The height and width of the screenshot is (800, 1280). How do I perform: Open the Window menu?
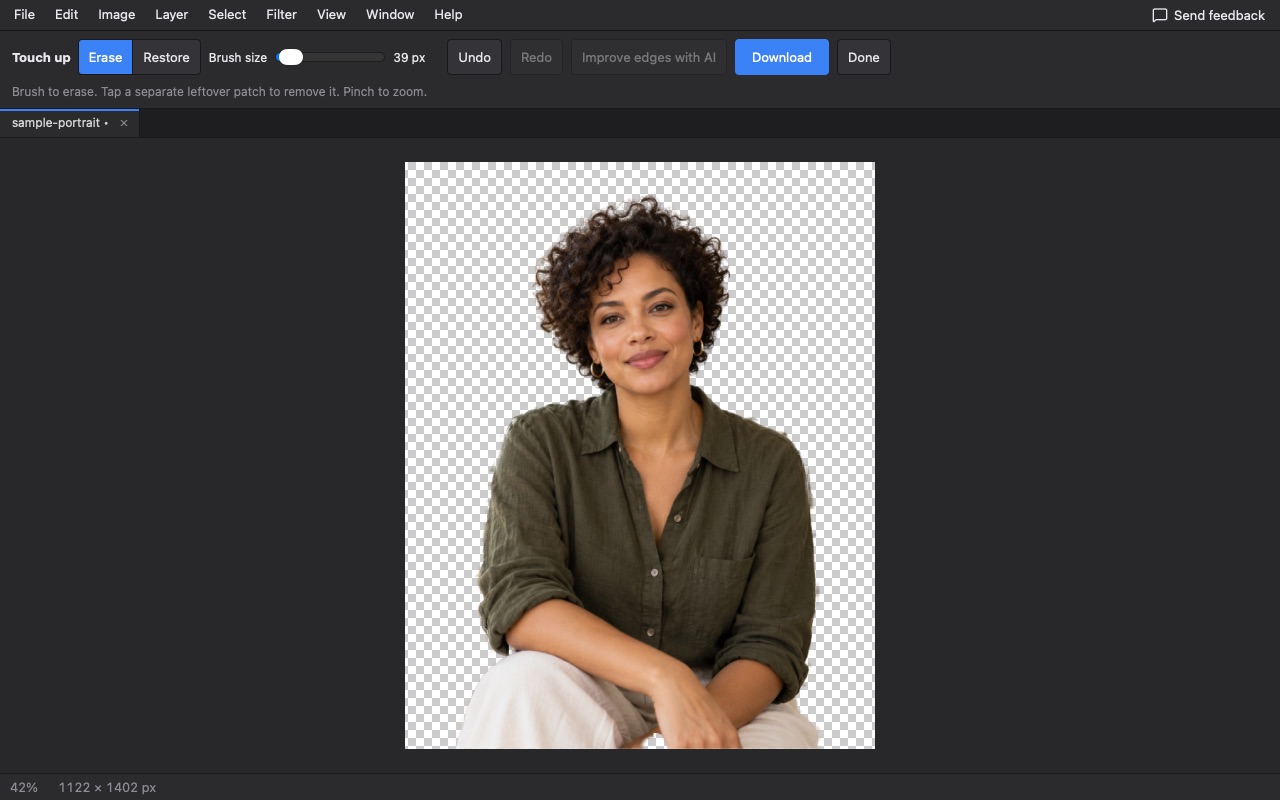[x=390, y=14]
